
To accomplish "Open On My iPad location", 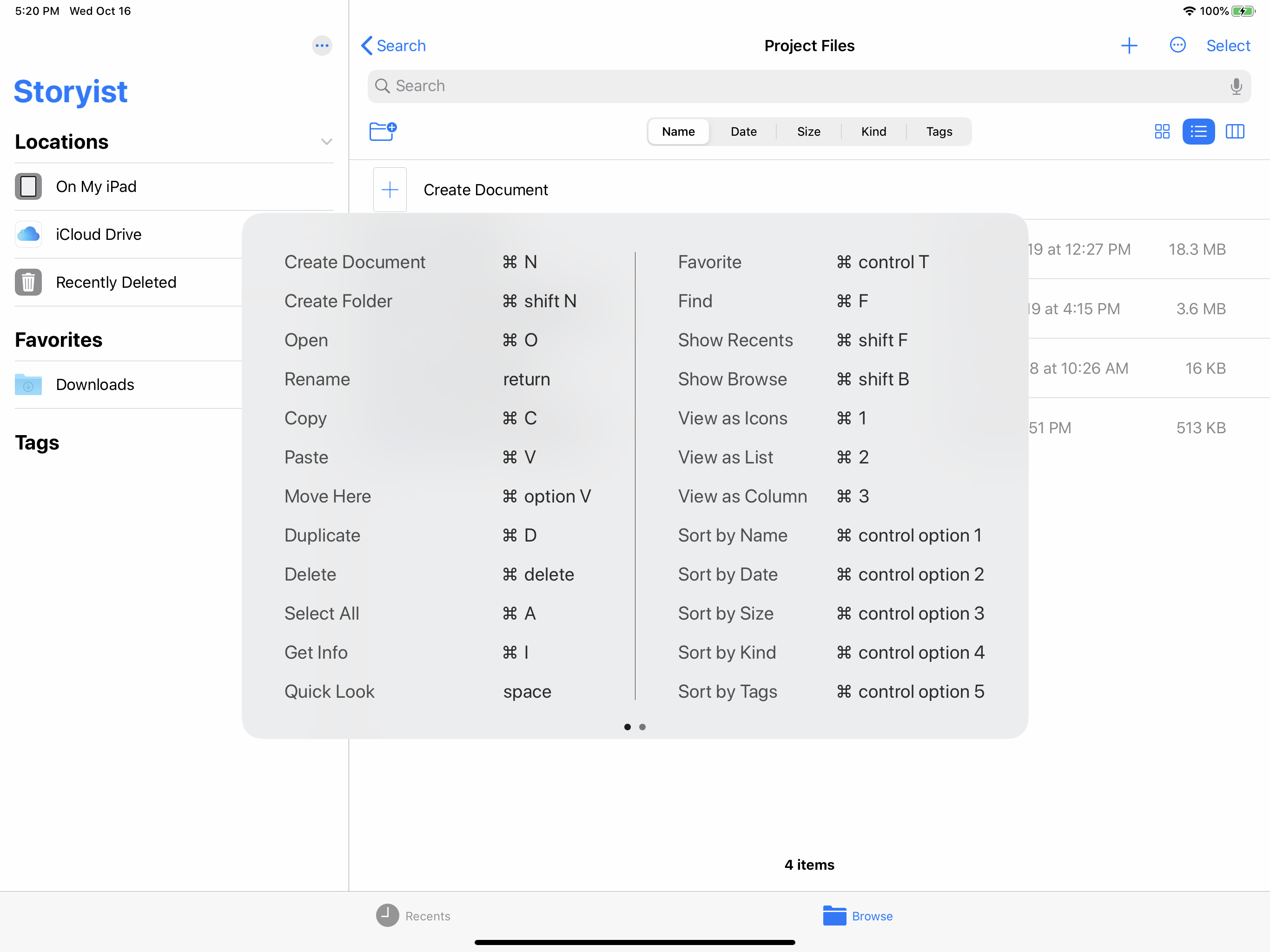I will tap(174, 186).
